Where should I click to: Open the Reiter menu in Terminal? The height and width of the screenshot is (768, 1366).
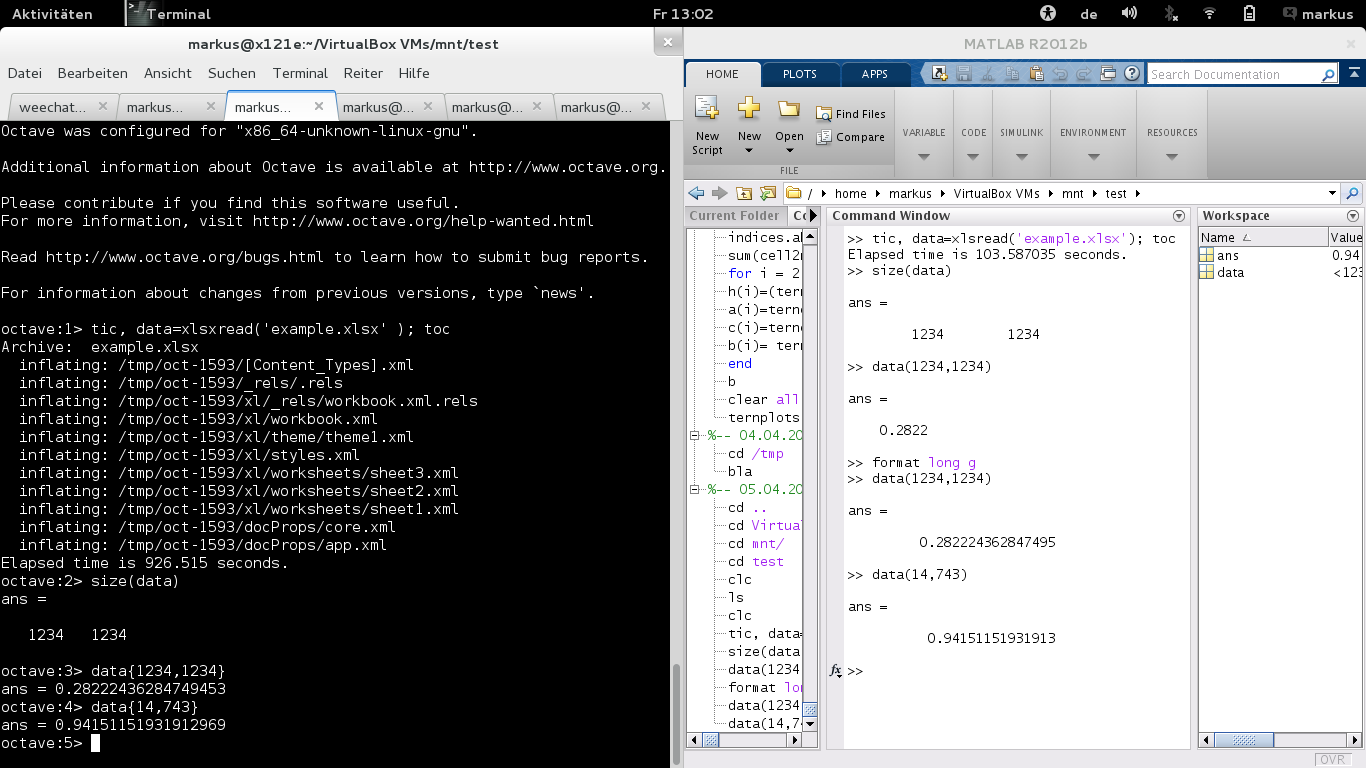(363, 73)
